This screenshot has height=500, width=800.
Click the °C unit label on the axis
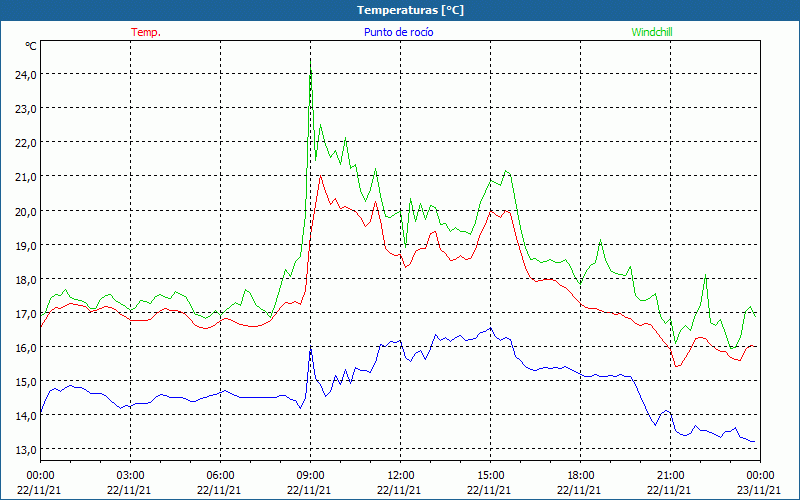31,46
